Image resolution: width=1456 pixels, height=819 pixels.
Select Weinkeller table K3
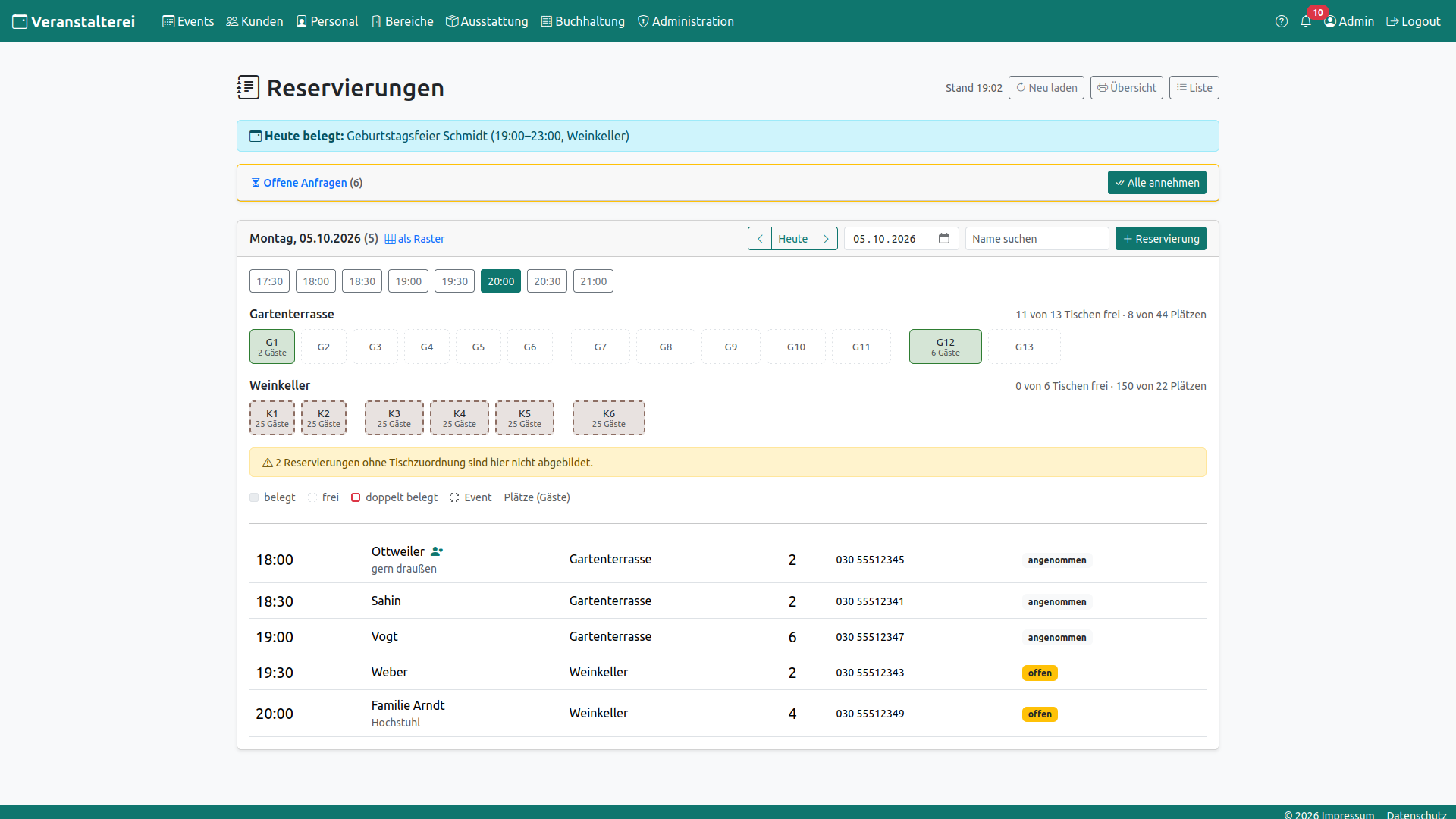394,418
